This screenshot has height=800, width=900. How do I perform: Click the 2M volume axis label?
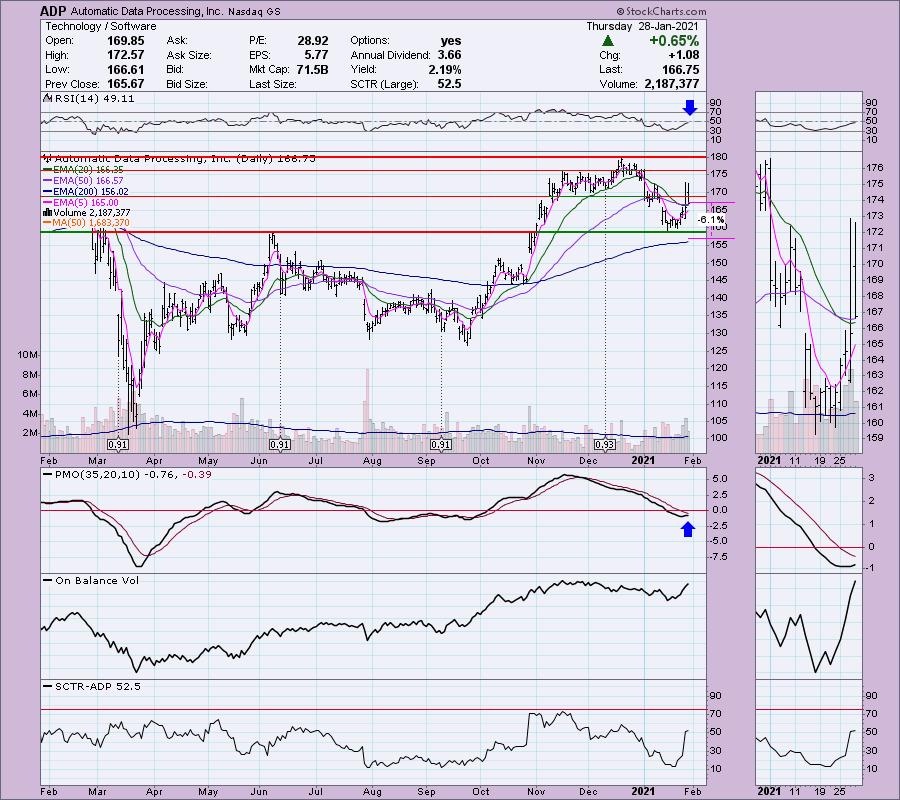pyautogui.click(x=30, y=433)
